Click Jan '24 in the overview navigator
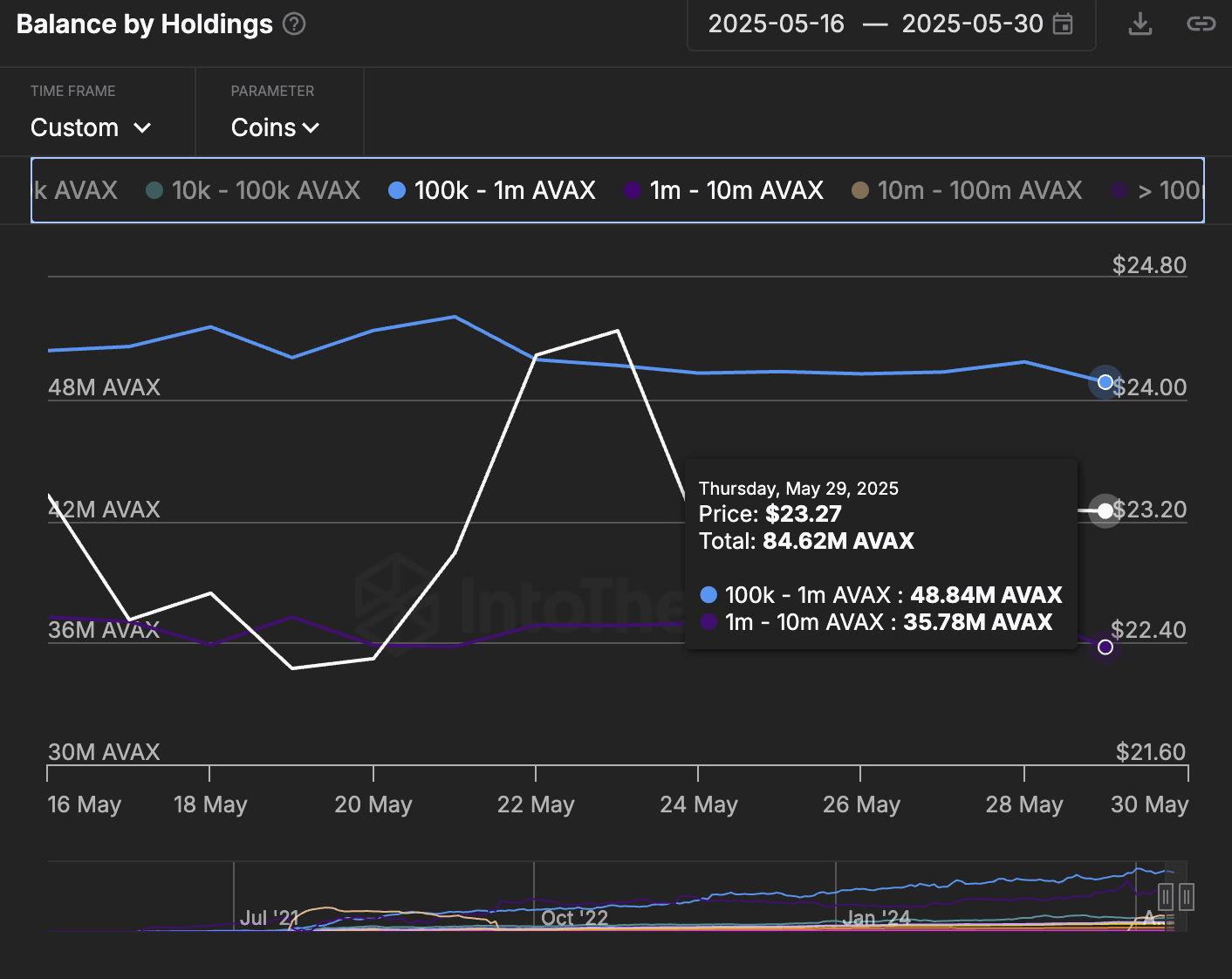This screenshot has height=979, width=1232. click(876, 918)
